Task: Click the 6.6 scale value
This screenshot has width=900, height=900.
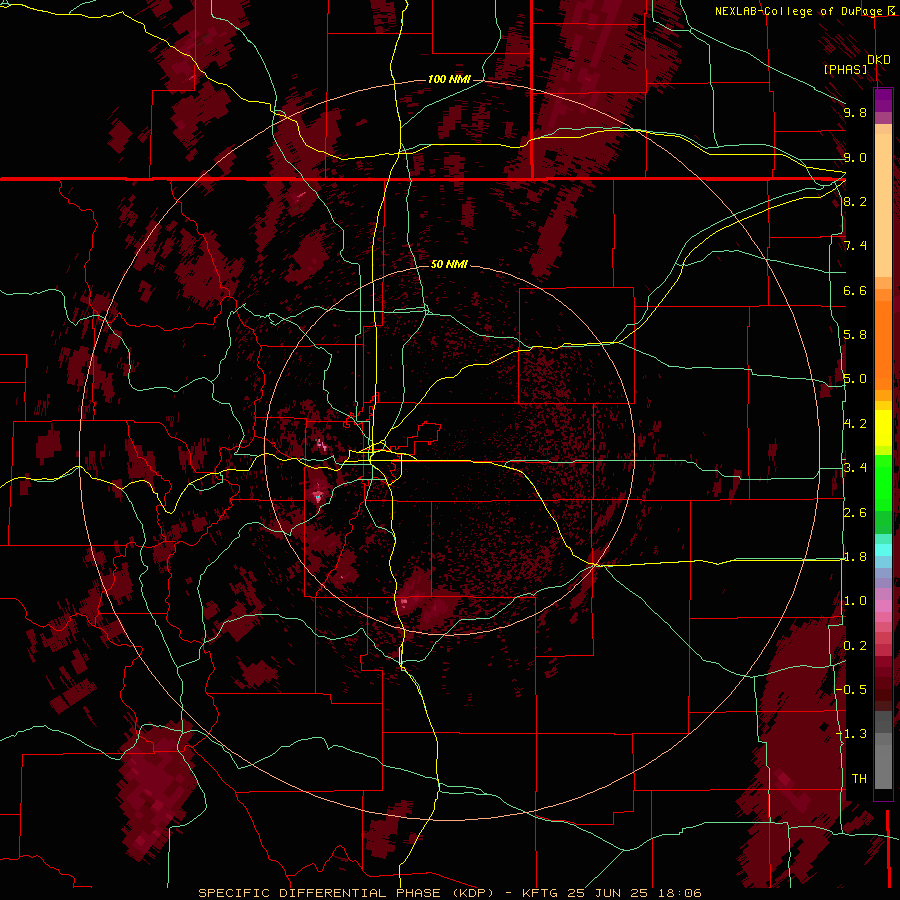Action: pos(855,290)
